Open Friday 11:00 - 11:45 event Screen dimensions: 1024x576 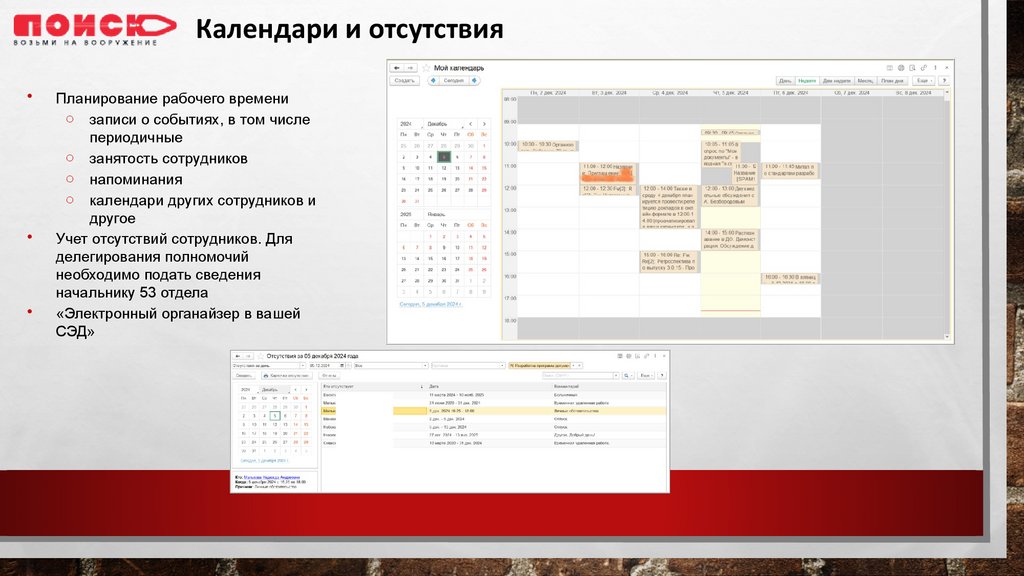(790, 171)
